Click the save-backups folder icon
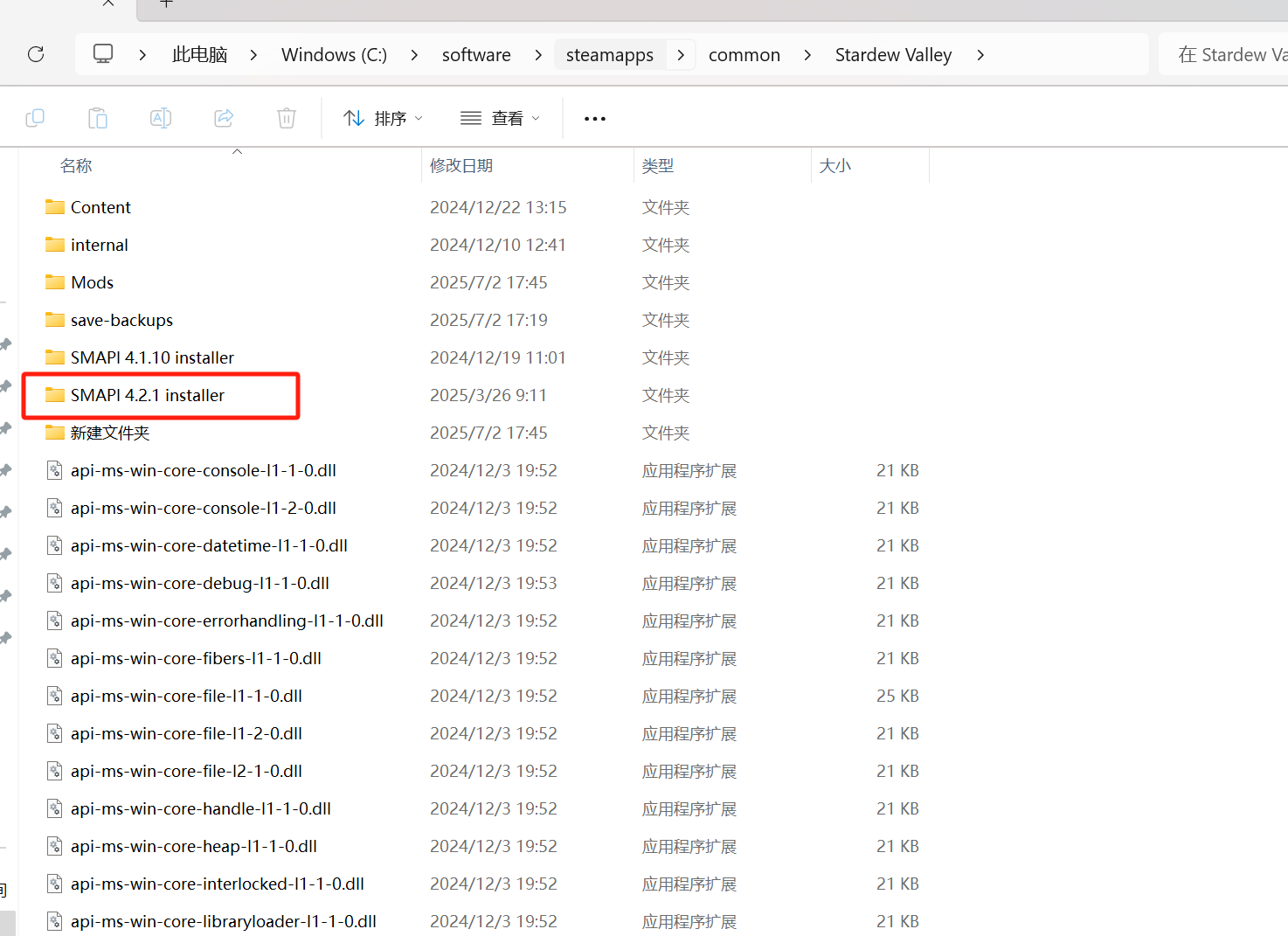Viewport: 1288px width, 936px height. [55, 320]
